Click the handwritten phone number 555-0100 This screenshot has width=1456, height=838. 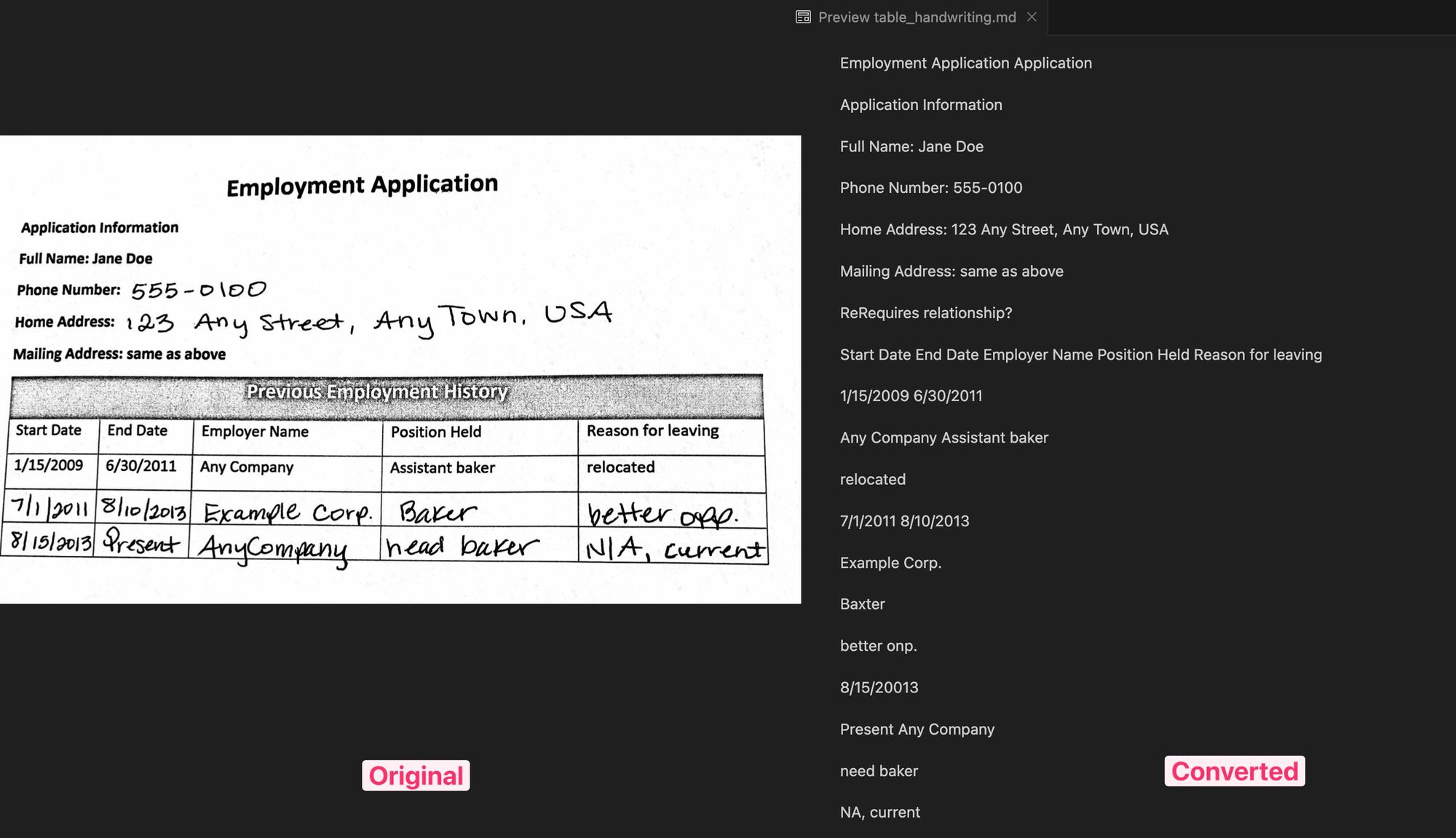click(199, 290)
